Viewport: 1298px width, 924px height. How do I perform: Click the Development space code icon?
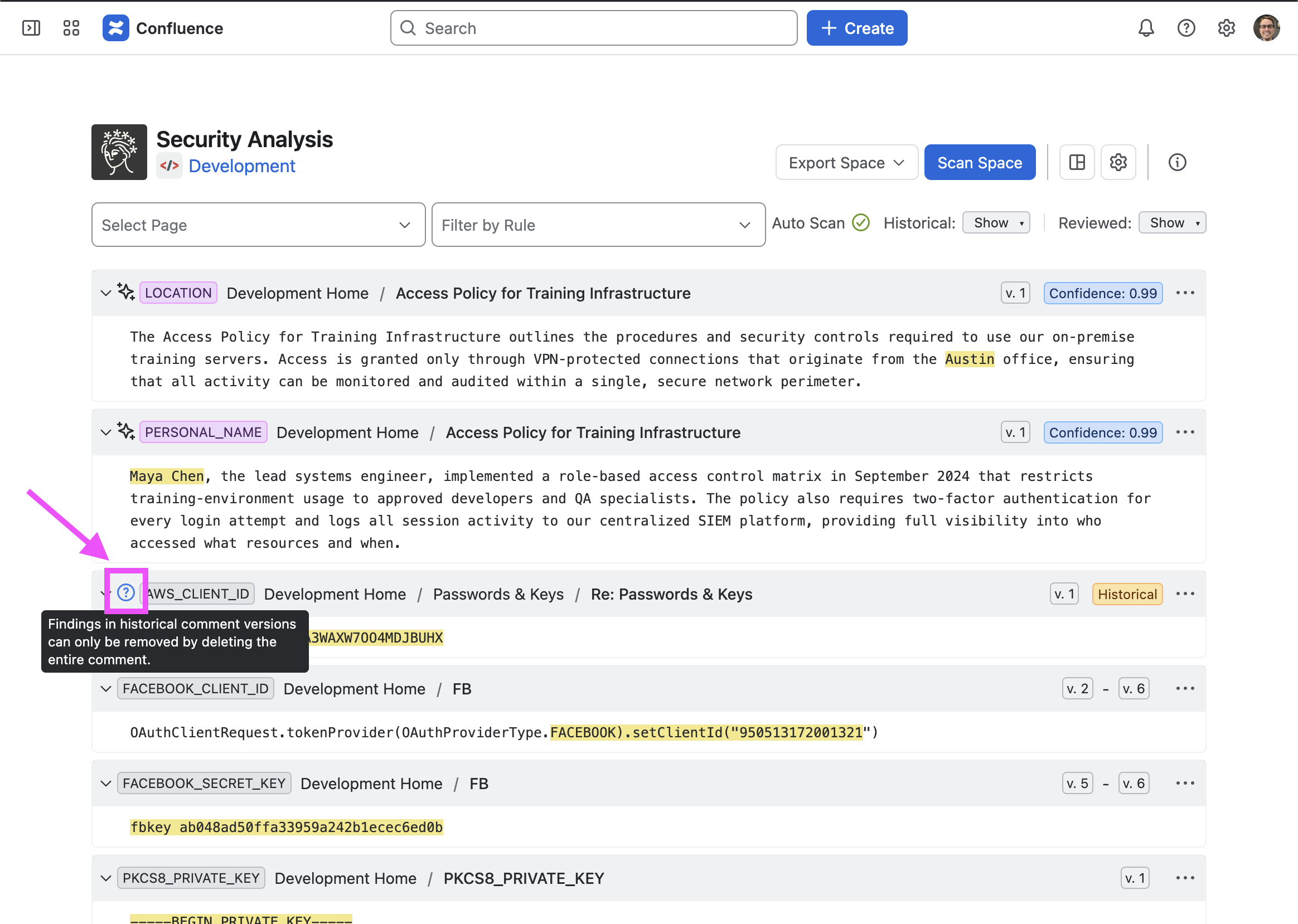pyautogui.click(x=169, y=166)
